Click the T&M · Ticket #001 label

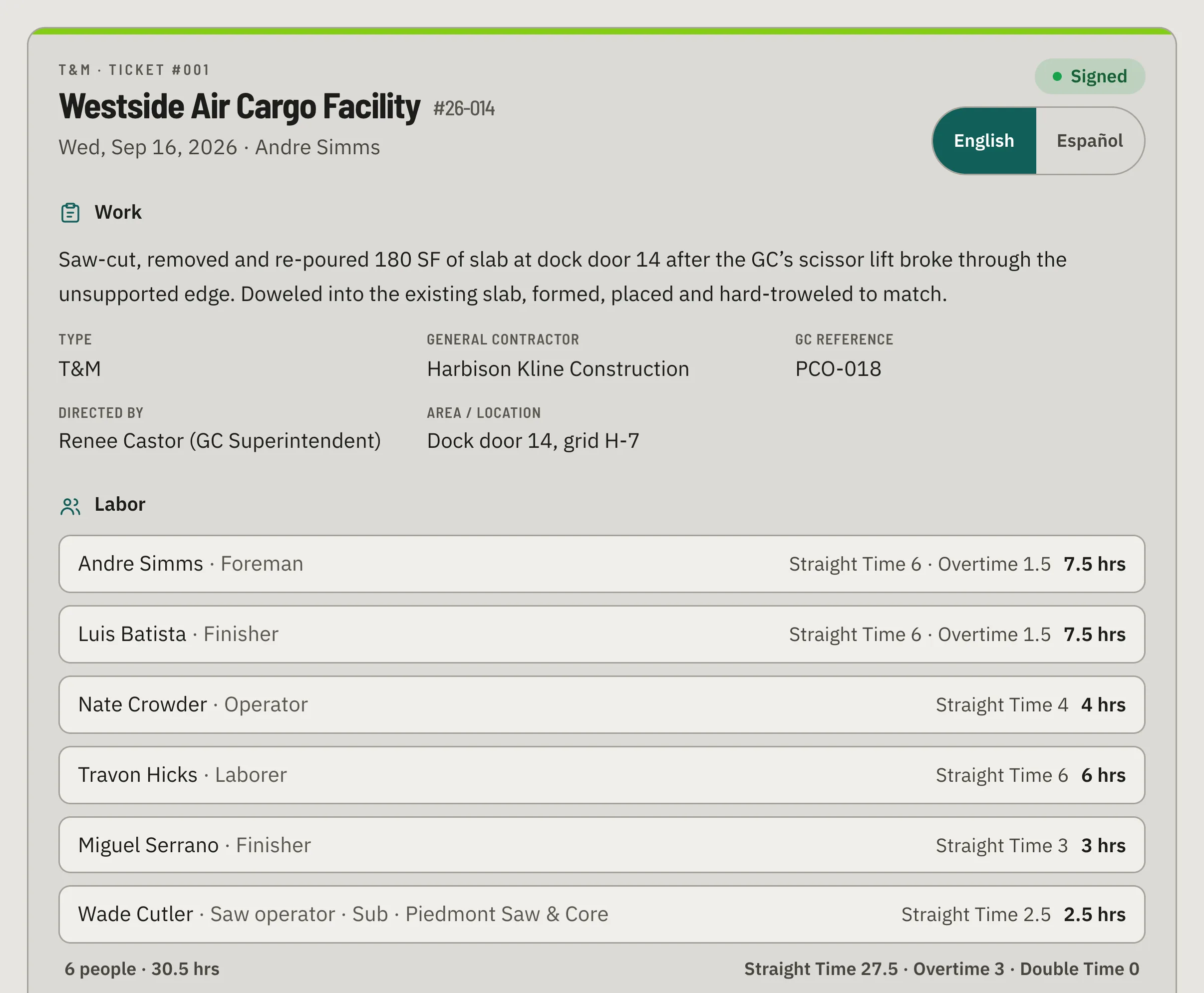click(134, 70)
